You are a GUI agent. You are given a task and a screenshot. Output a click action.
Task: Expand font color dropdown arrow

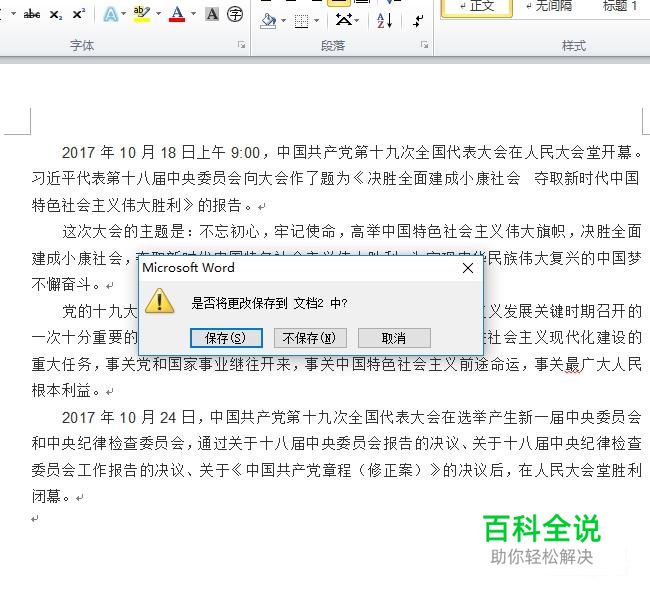193,14
